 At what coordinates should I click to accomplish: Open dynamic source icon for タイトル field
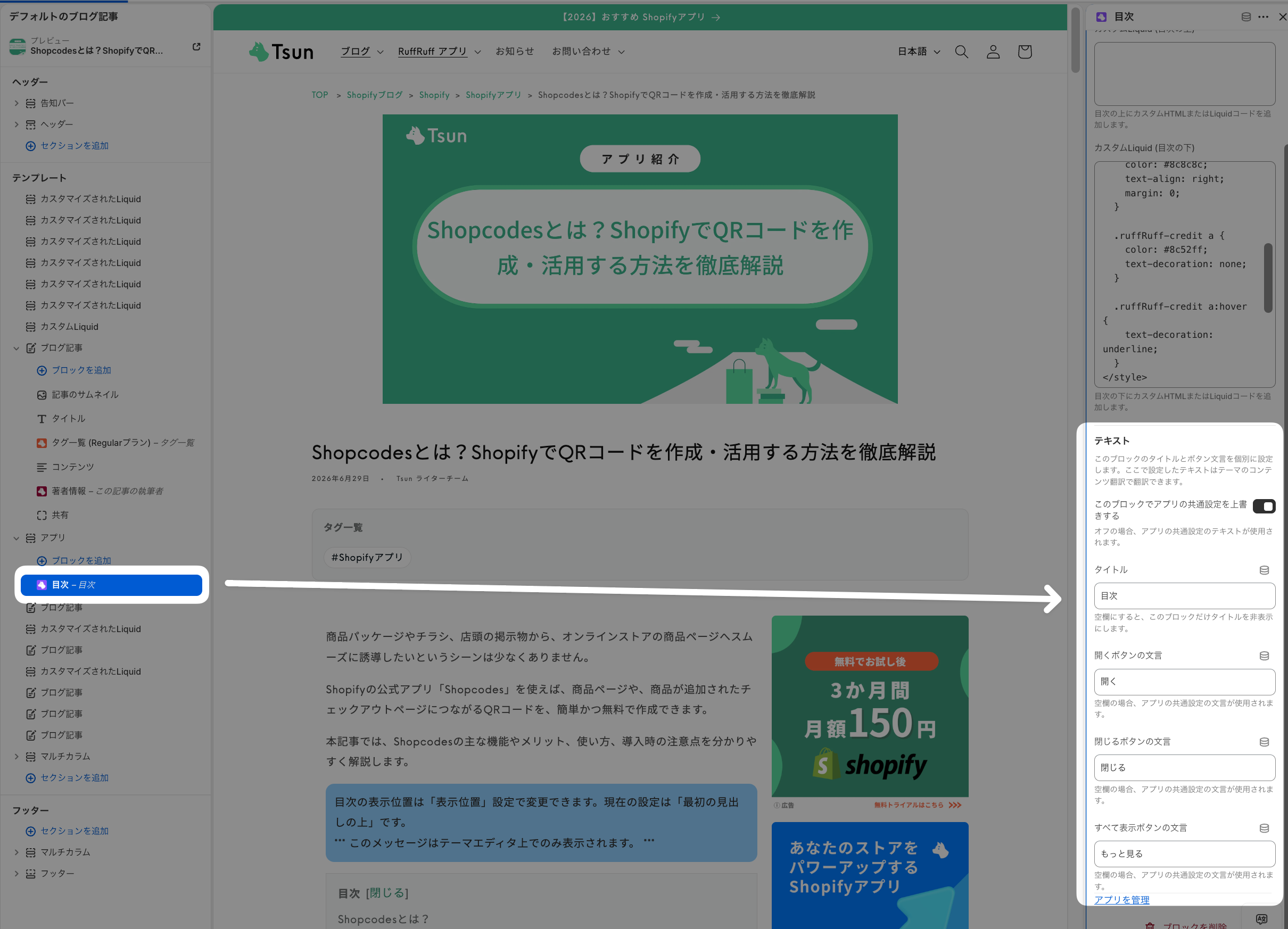(x=1264, y=570)
